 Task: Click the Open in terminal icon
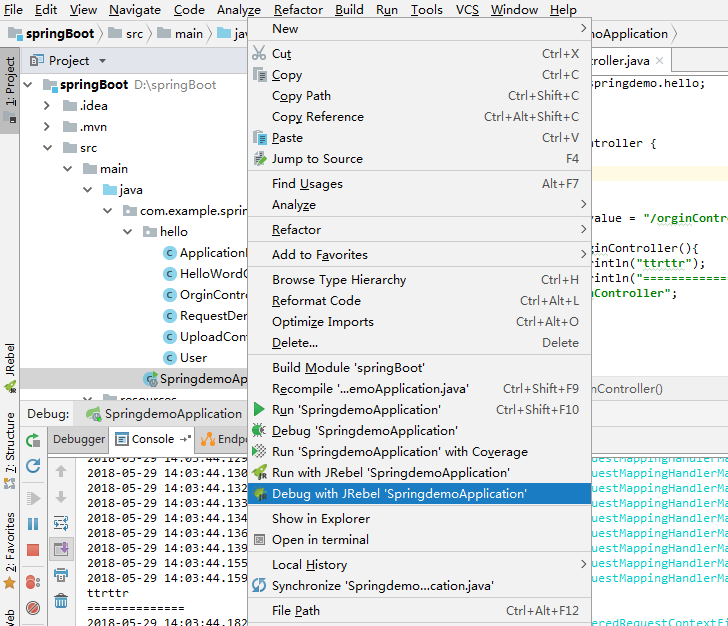click(x=260, y=540)
